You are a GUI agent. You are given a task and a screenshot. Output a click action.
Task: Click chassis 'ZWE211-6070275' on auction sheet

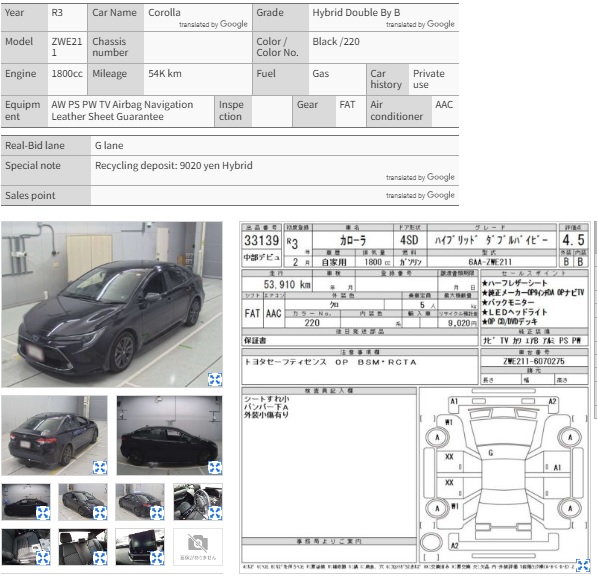coord(534,361)
